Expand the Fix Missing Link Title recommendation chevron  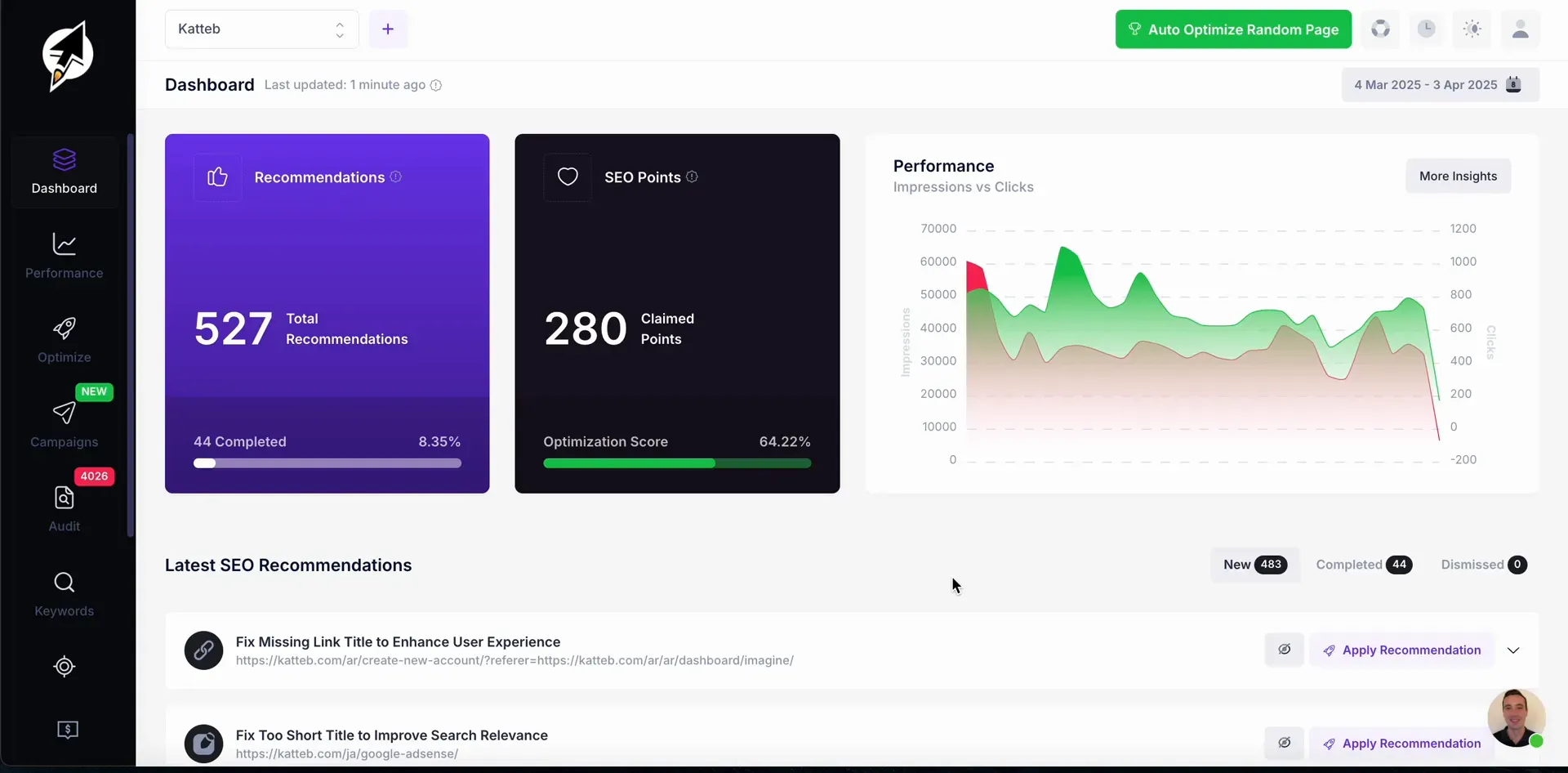point(1514,650)
